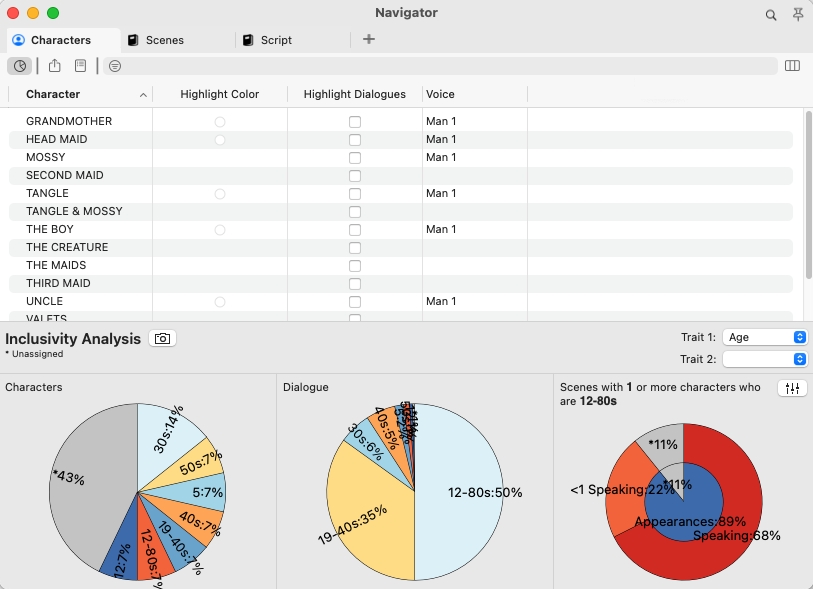This screenshot has width=813, height=589.
Task: Pick highlight color for HEAD MAID
Action: point(220,140)
